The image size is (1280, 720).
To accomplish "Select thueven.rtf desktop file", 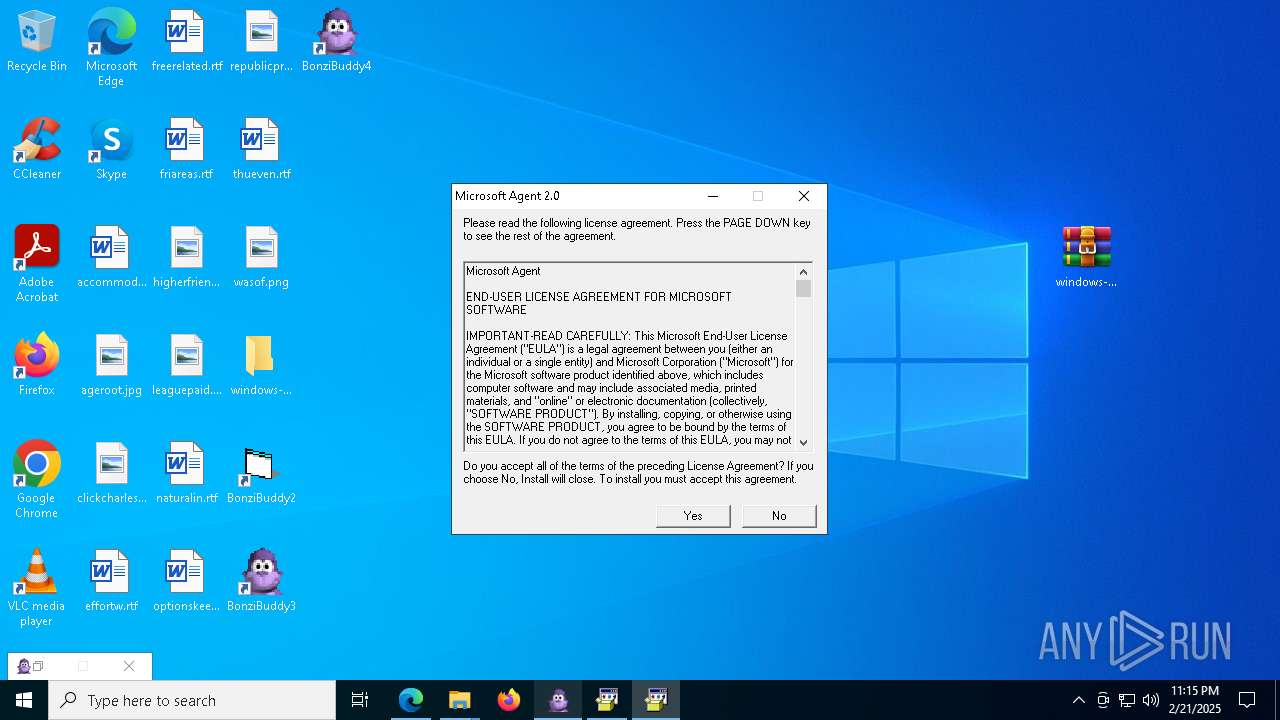I will pyautogui.click(x=261, y=149).
